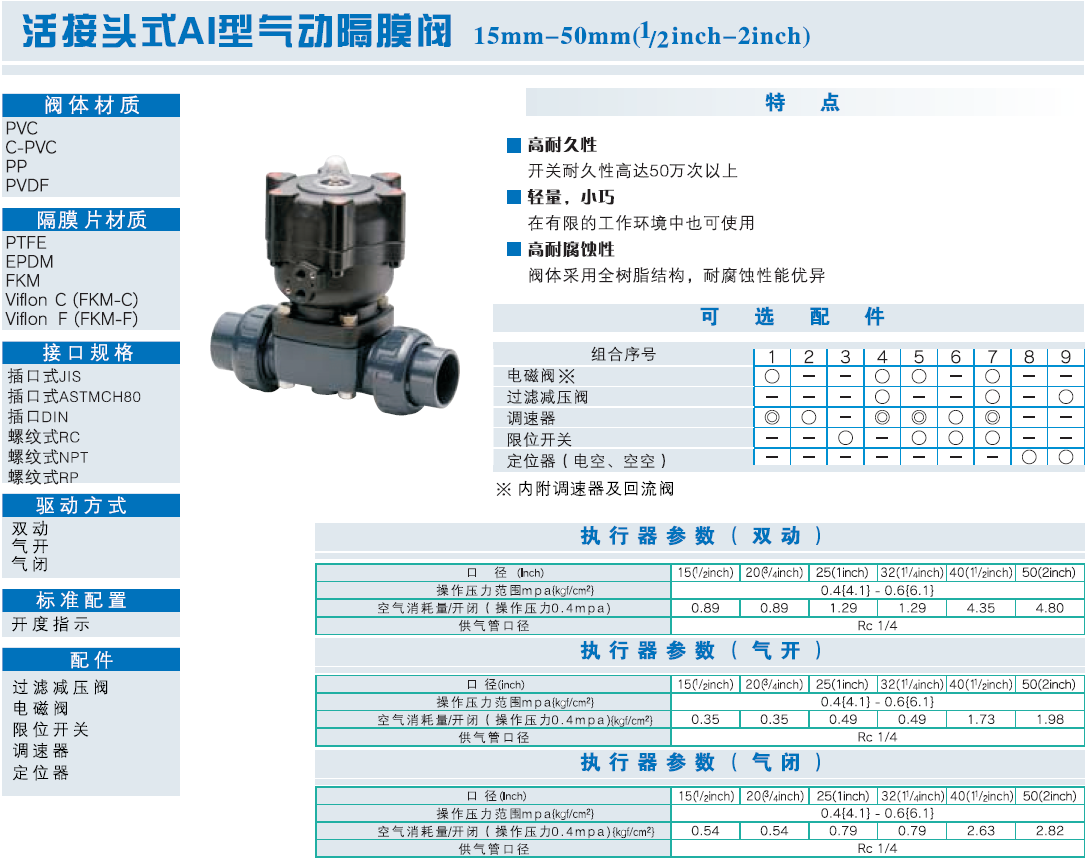Select the 限位开关 circle under combination 3

tap(845, 439)
